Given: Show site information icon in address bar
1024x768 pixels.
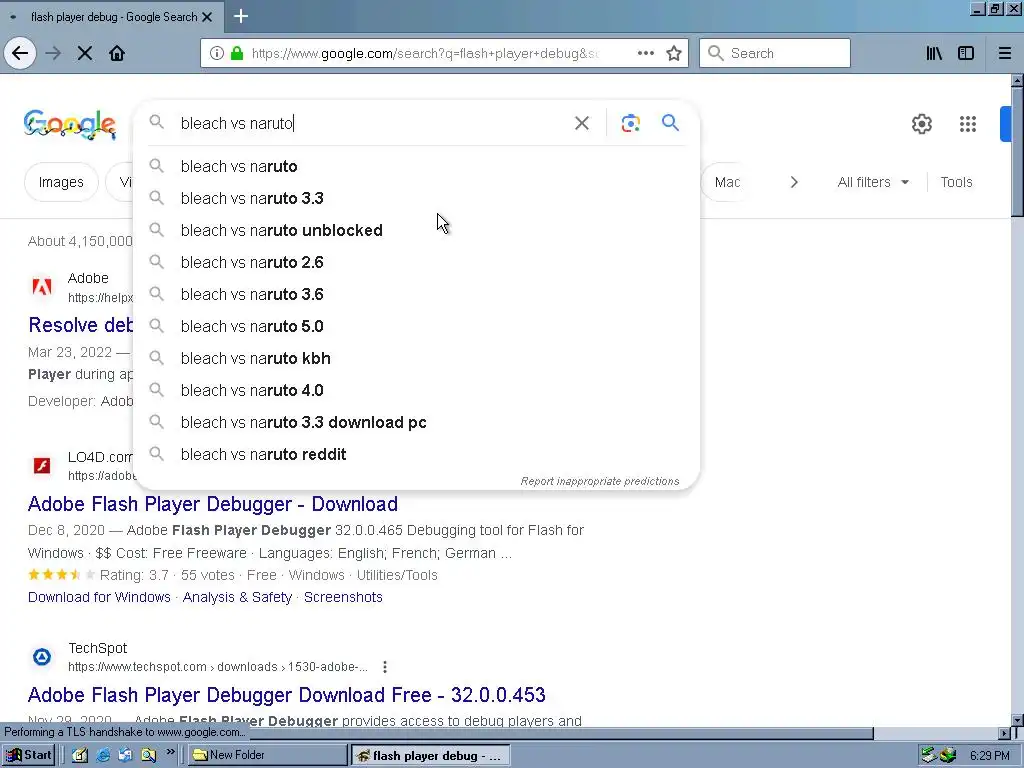Looking at the screenshot, I should point(217,53).
